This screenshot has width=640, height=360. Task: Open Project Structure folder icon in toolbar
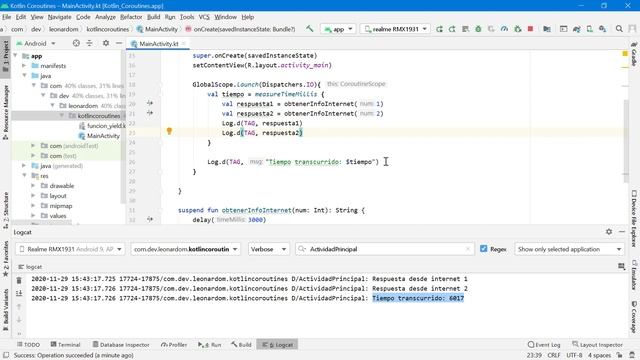(547, 29)
